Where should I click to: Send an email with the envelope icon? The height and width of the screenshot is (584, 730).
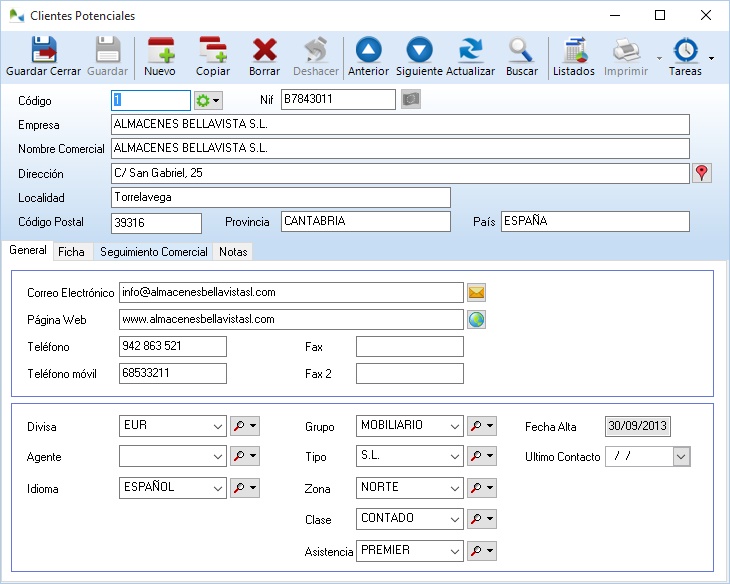[x=476, y=292]
